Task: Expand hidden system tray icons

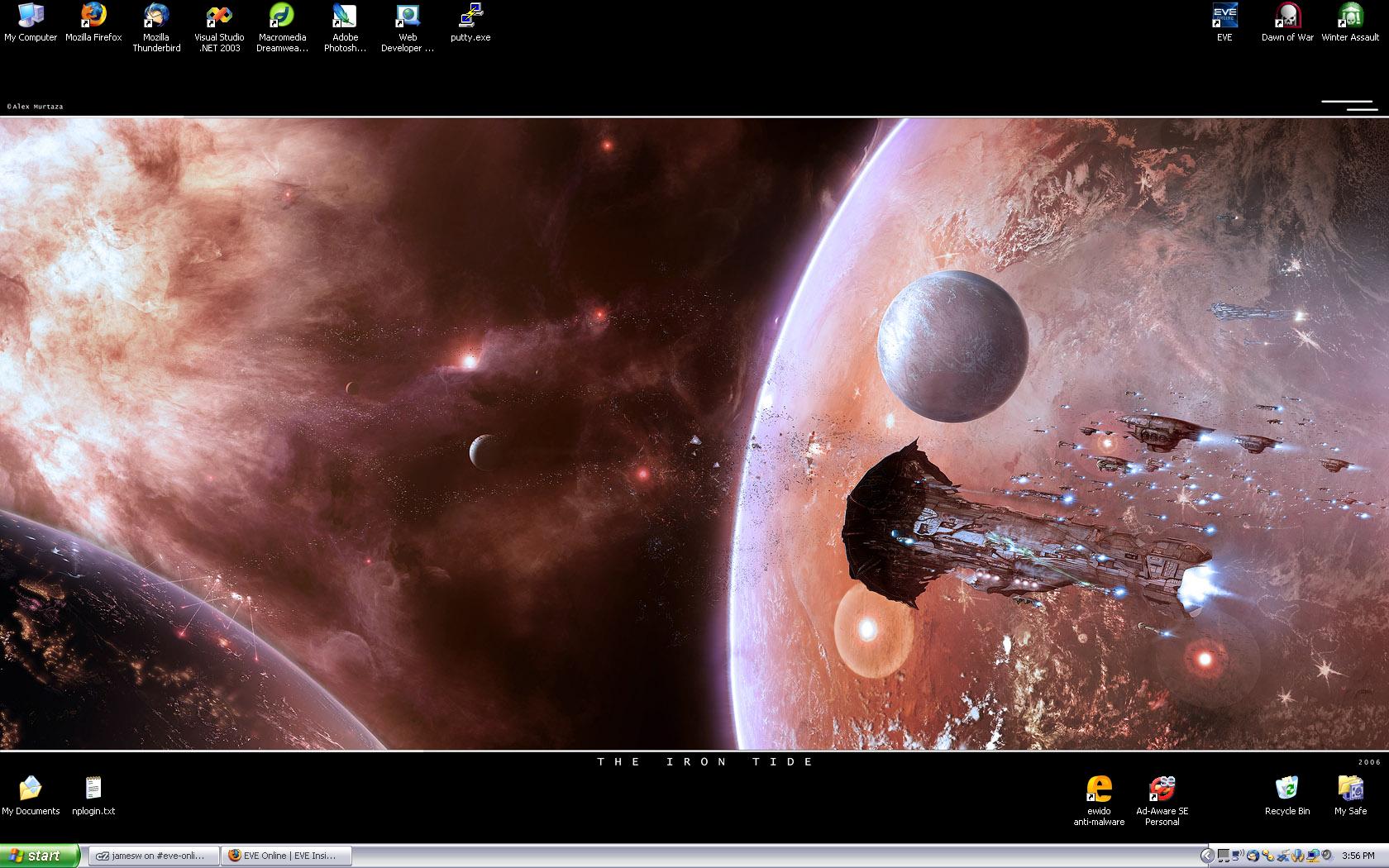Action: click(x=1208, y=856)
